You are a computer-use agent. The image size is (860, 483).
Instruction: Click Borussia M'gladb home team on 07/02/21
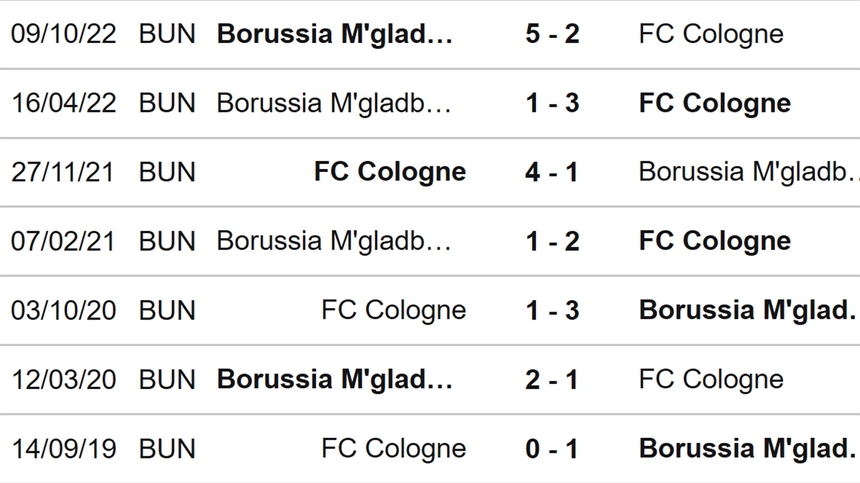335,241
